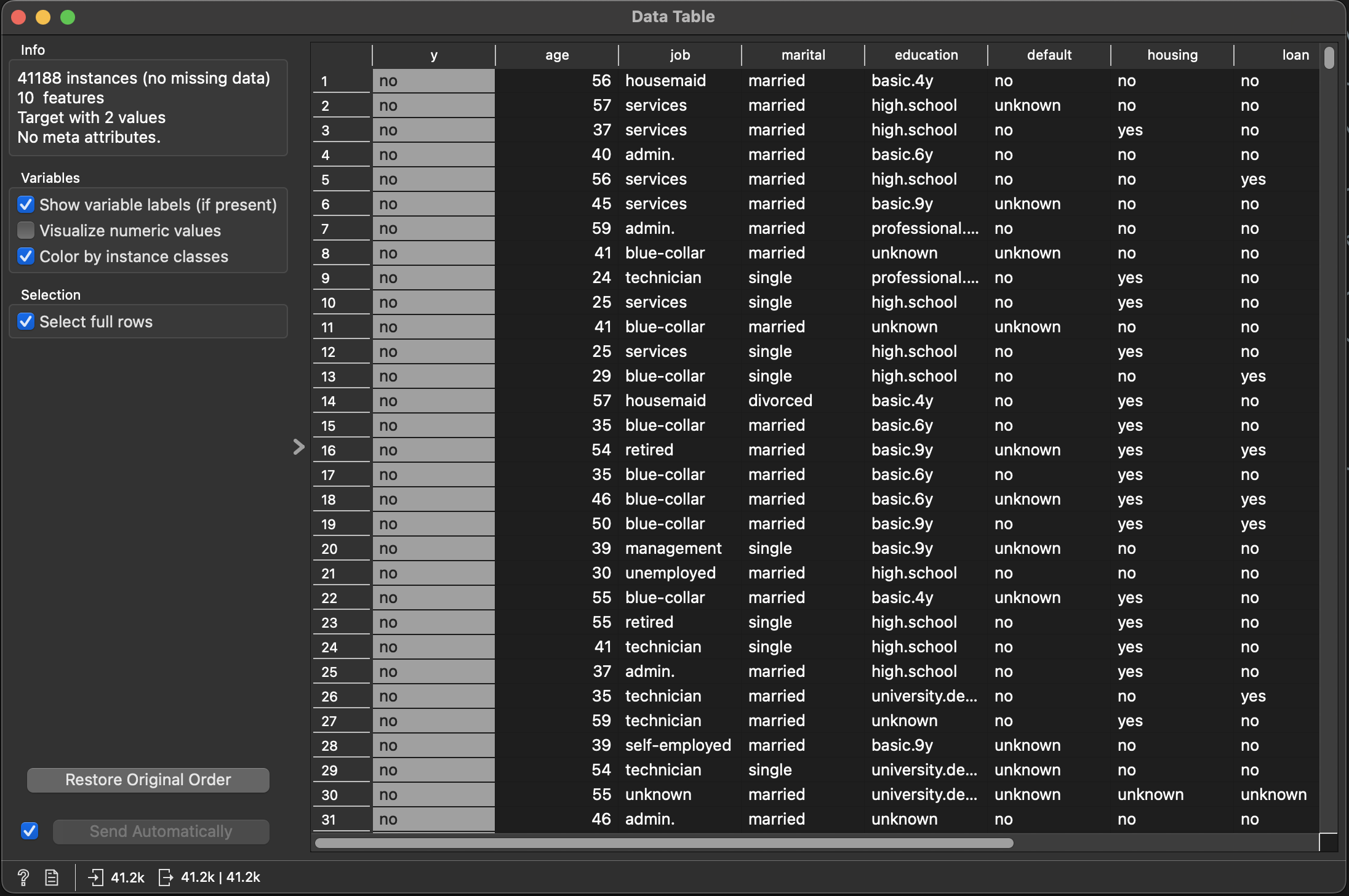The width and height of the screenshot is (1349, 896).
Task: Open the report document icon
Action: (52, 877)
